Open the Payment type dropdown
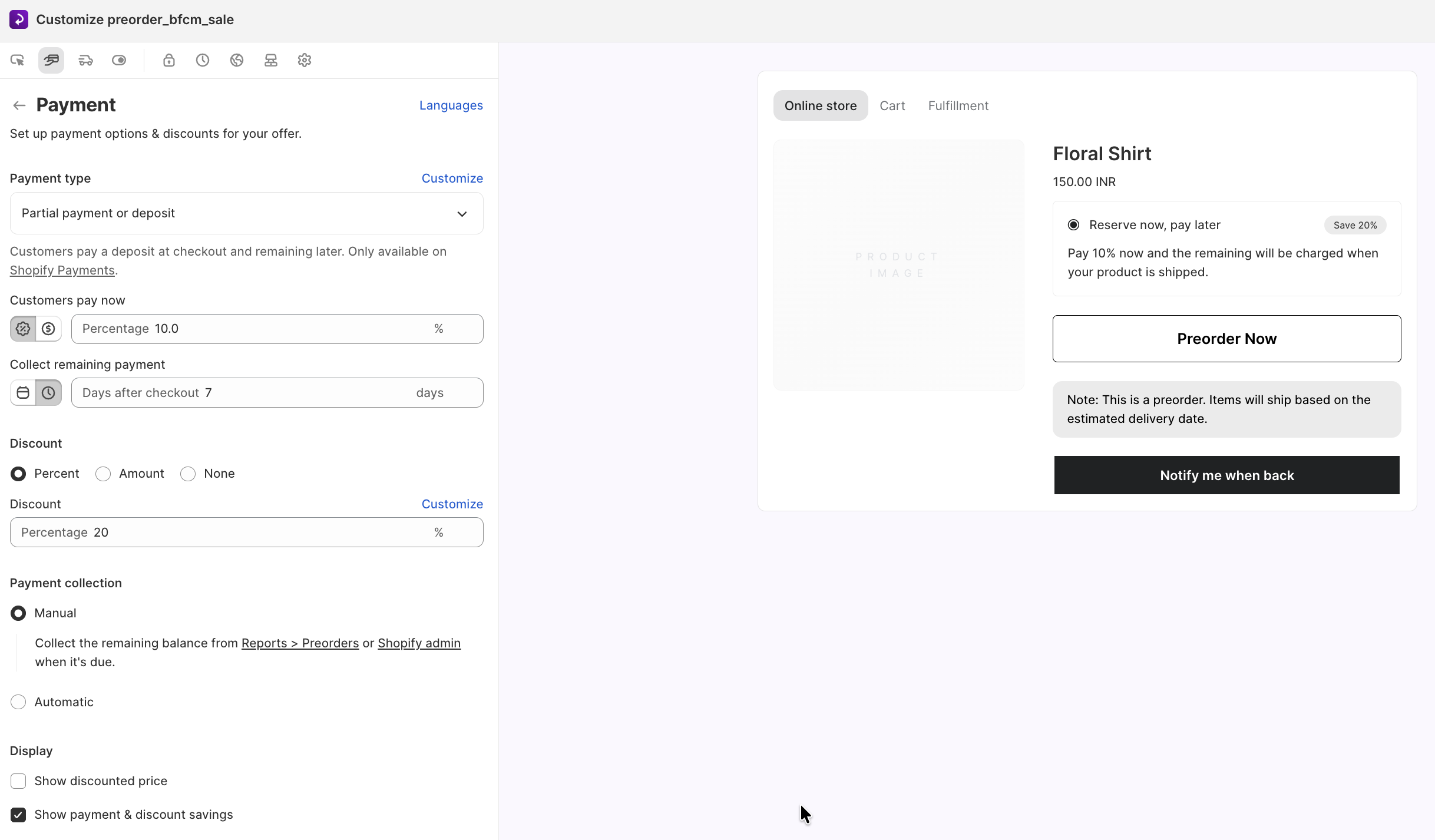This screenshot has height=840, width=1435. coord(246,213)
